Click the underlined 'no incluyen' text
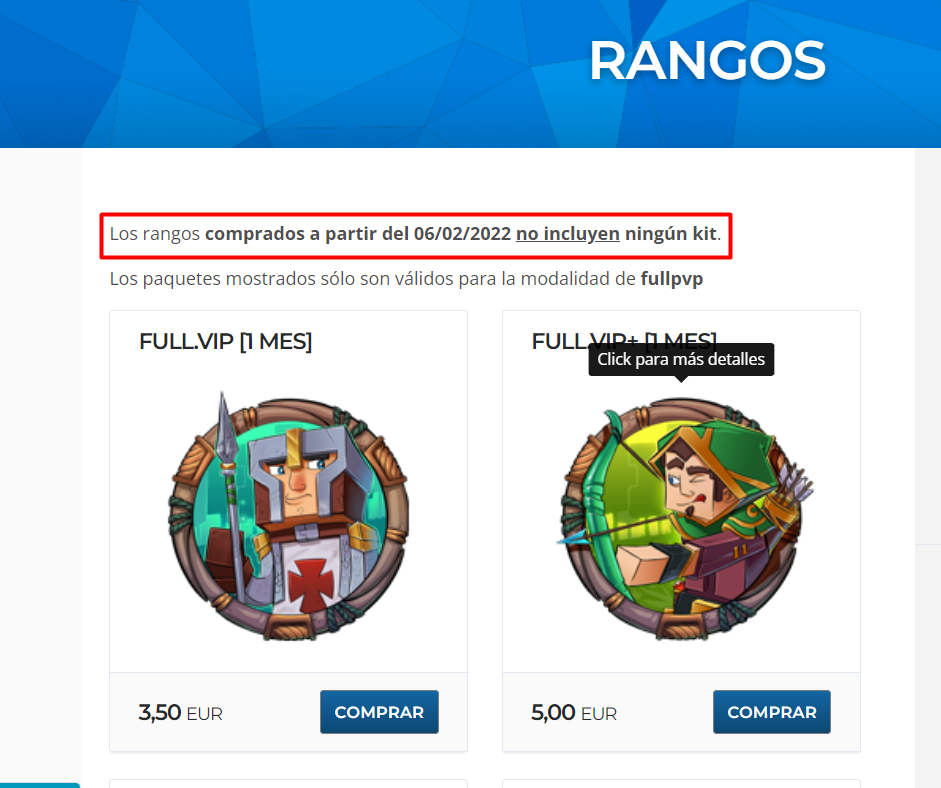Image resolution: width=941 pixels, height=788 pixels. 568,233
